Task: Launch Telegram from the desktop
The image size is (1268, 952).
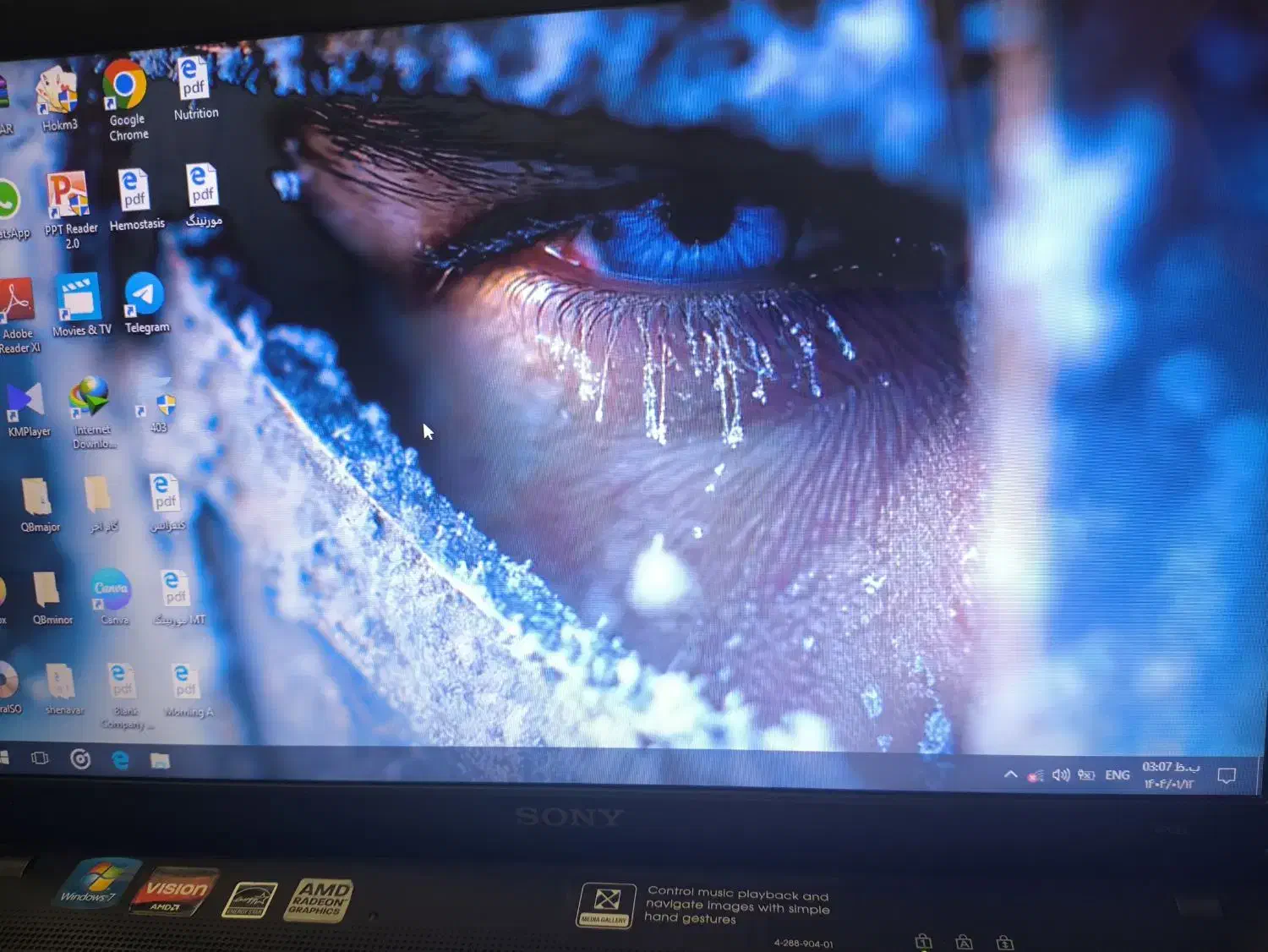Action: (145, 295)
